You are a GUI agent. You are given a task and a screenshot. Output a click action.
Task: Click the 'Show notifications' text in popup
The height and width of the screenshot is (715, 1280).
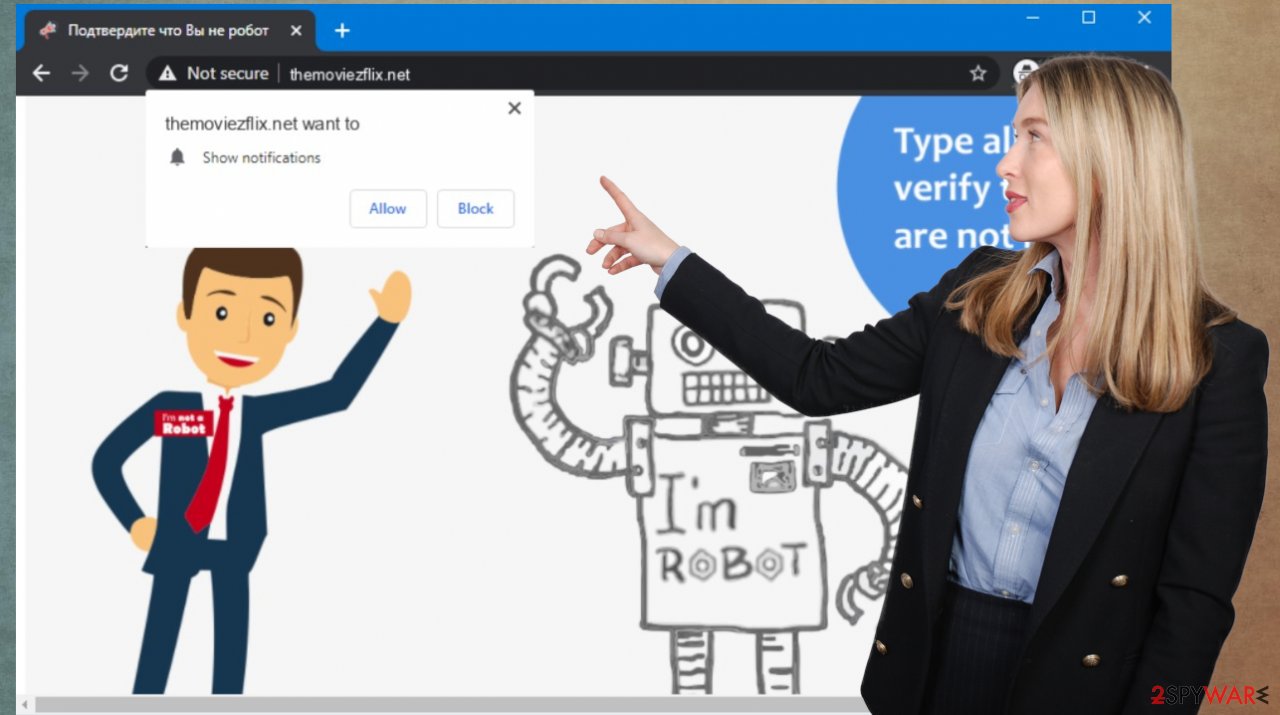pyautogui.click(x=261, y=157)
